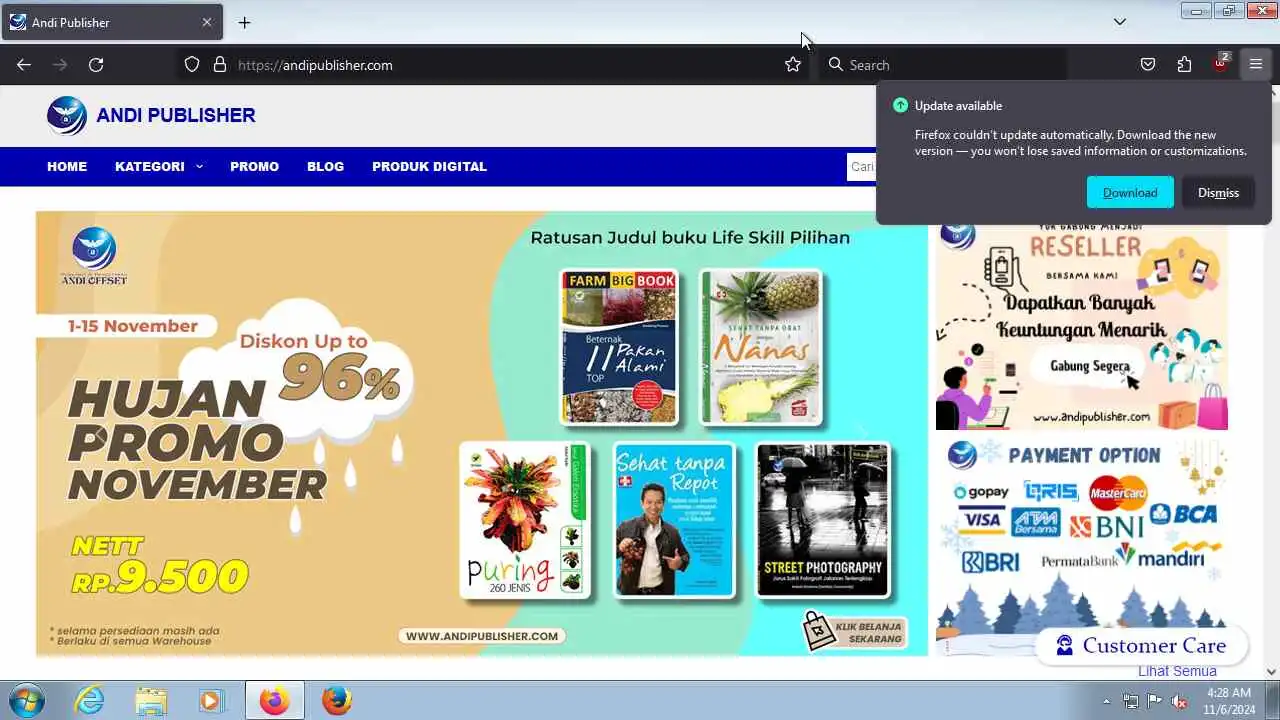Click the Reseller Gabung Segera banner
This screenshot has height=720, width=1280.
1082,328
